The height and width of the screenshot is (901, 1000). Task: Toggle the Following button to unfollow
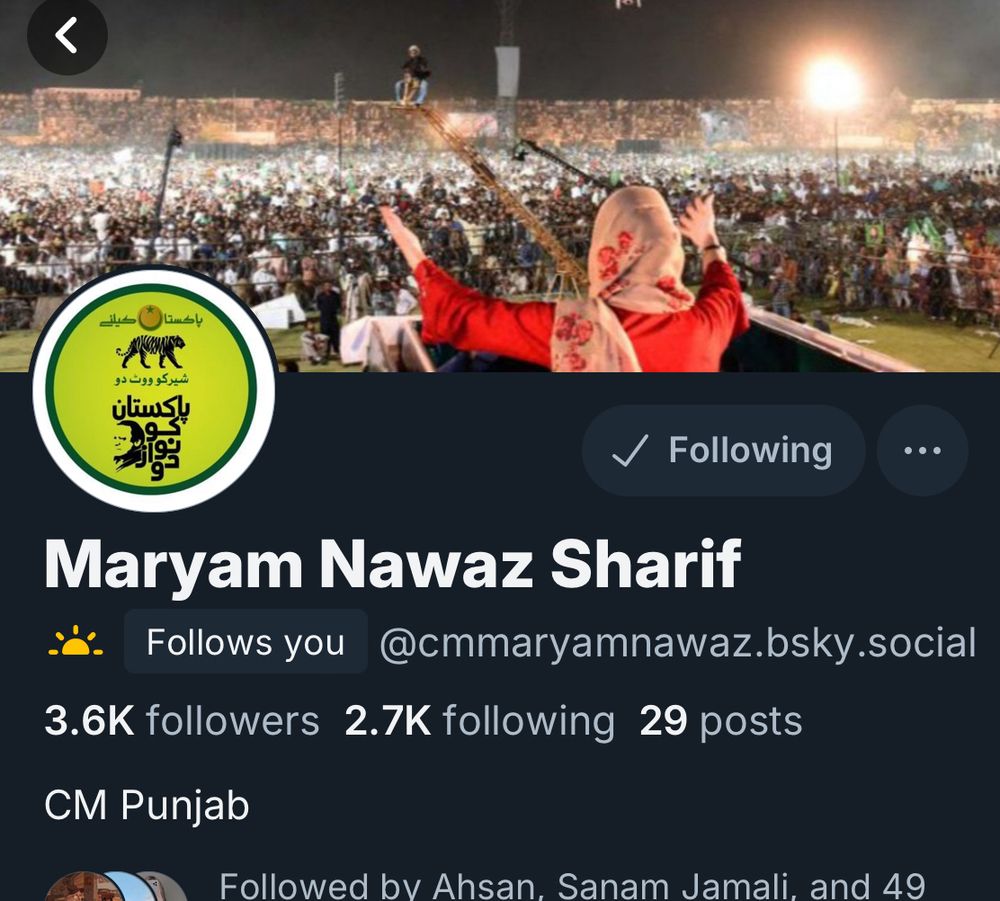point(723,450)
